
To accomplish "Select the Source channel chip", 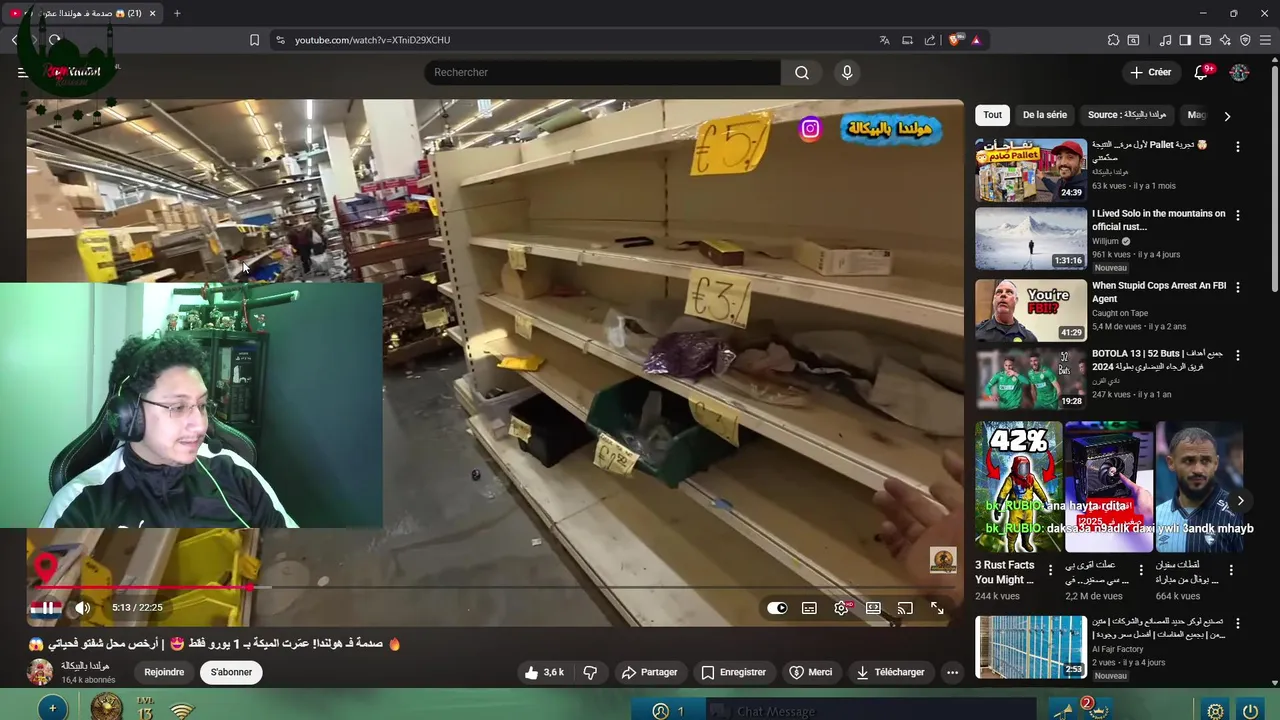I will [x=1127, y=115].
